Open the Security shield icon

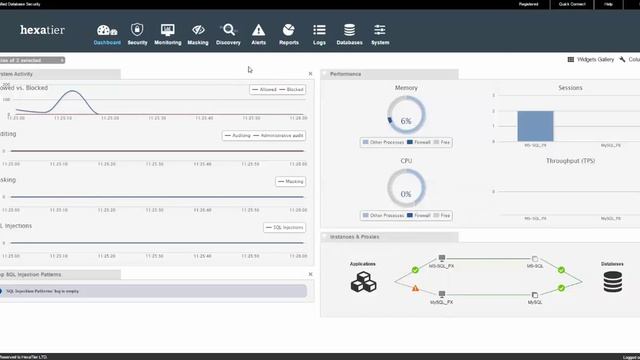(x=137, y=29)
